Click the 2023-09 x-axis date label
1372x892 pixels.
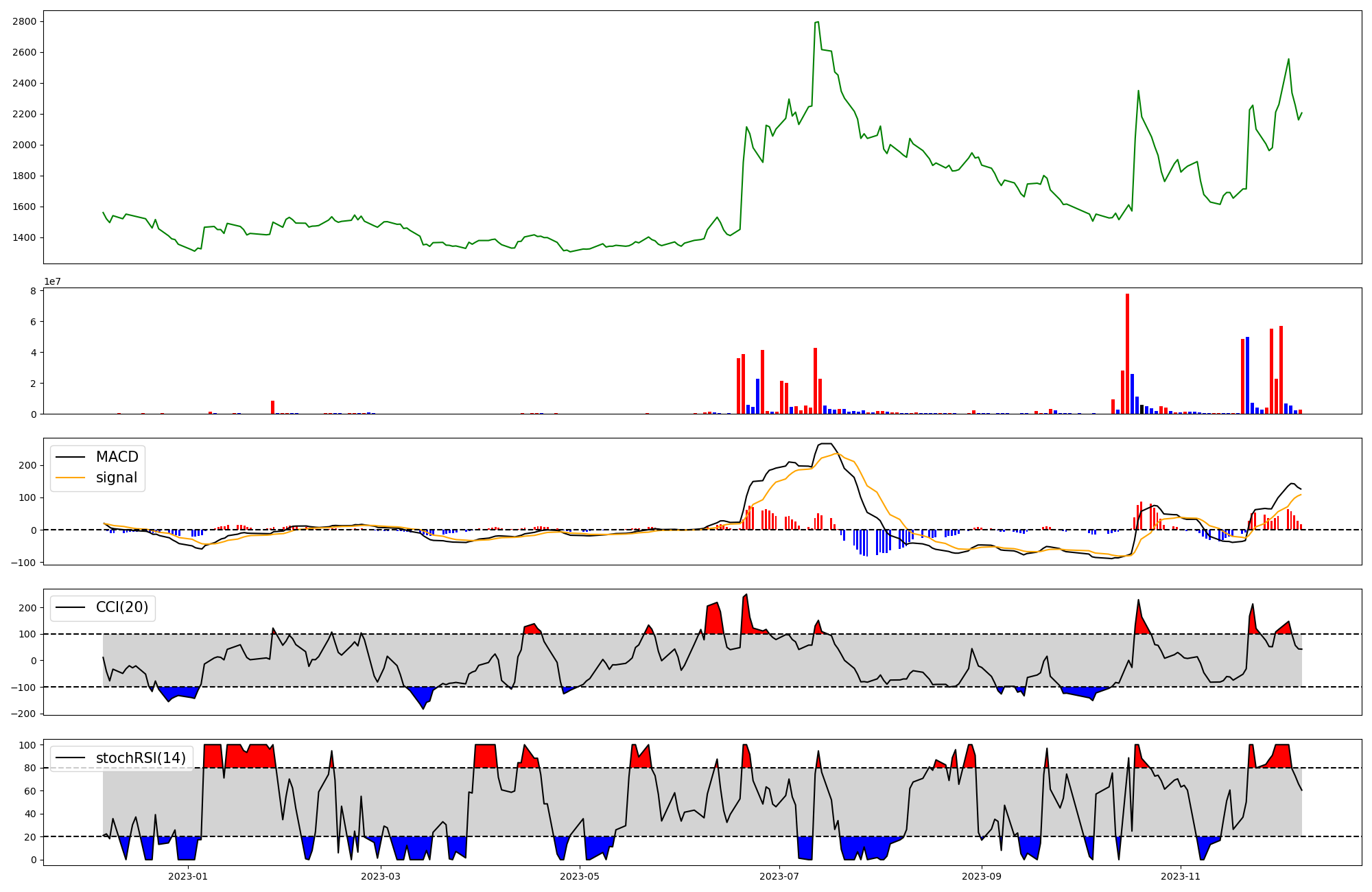982,876
